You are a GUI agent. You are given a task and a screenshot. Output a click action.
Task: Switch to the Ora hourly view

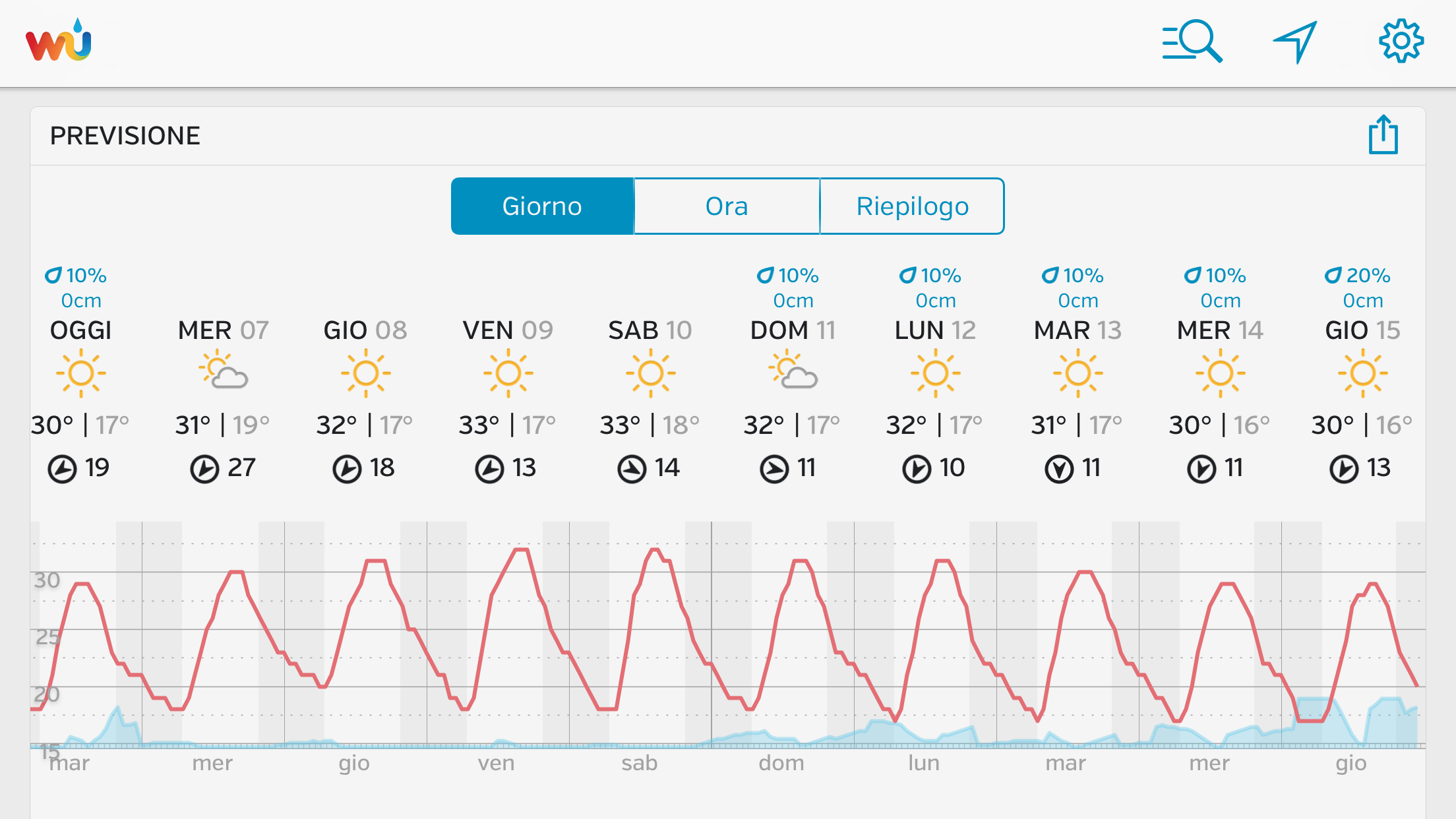[727, 206]
